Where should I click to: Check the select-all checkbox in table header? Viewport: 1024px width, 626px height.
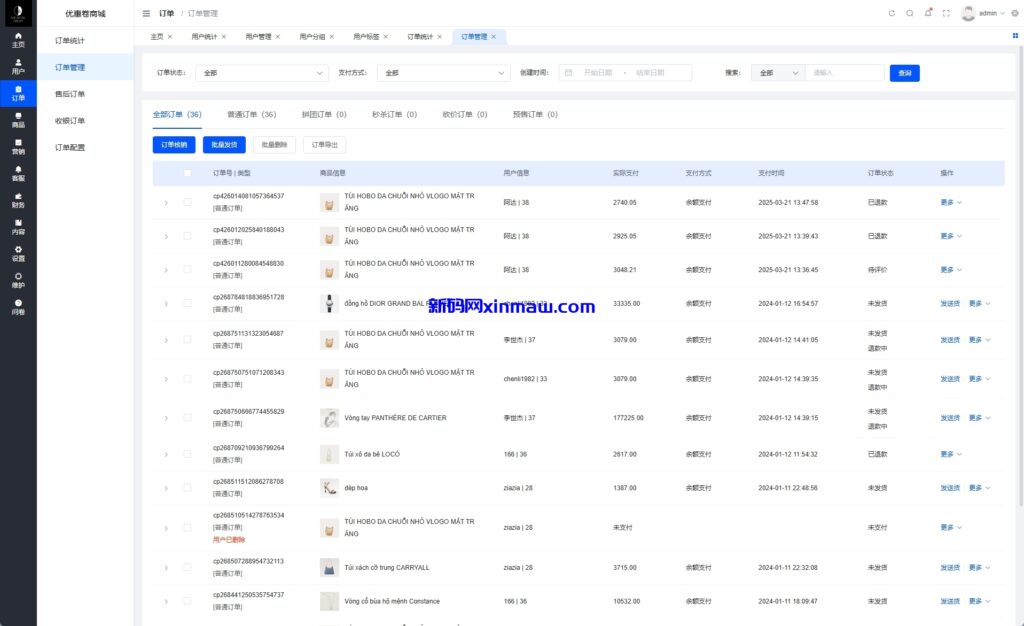tap(186, 173)
